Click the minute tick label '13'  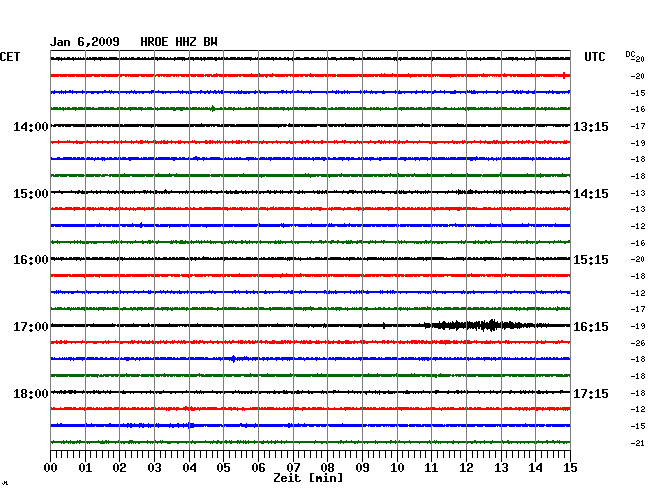[x=501, y=467]
